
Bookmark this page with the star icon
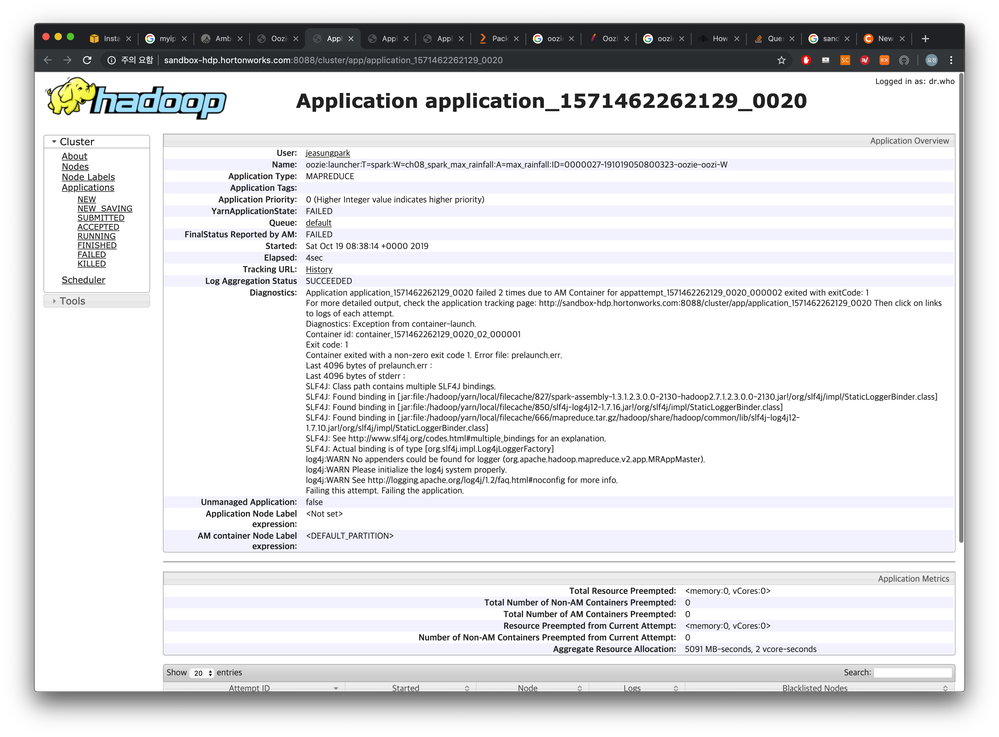pos(781,60)
